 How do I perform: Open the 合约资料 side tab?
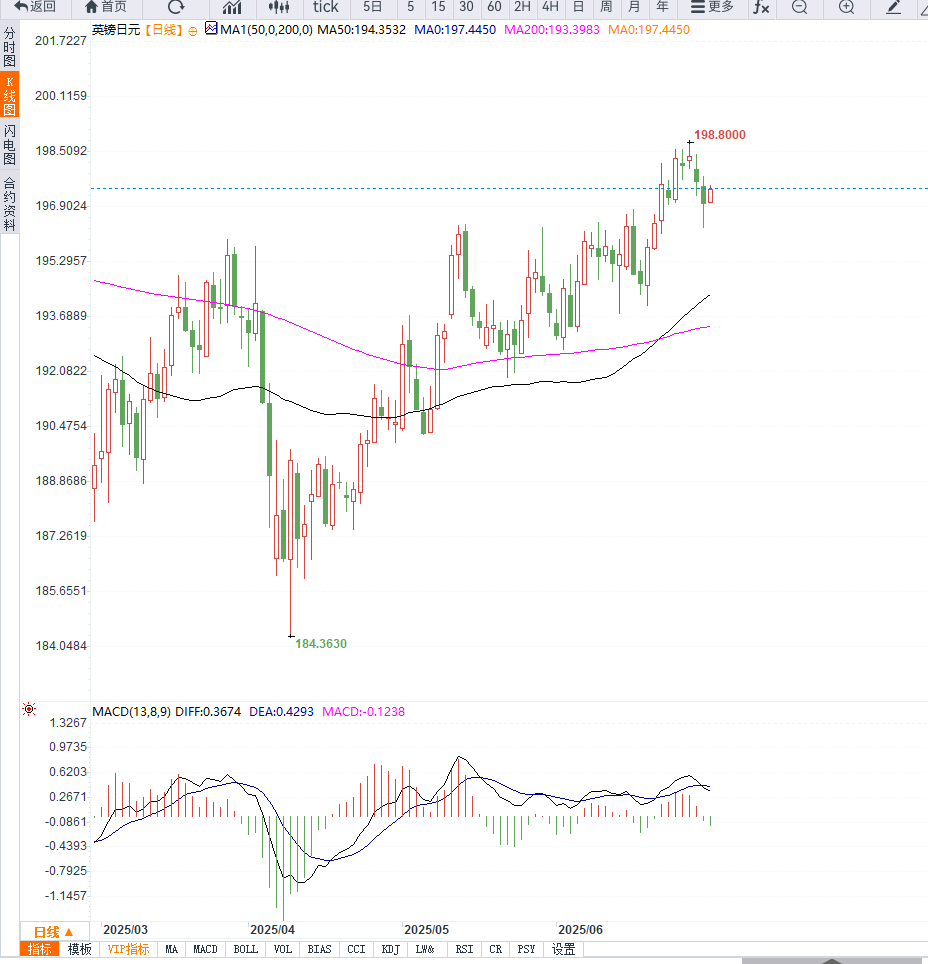coord(9,203)
